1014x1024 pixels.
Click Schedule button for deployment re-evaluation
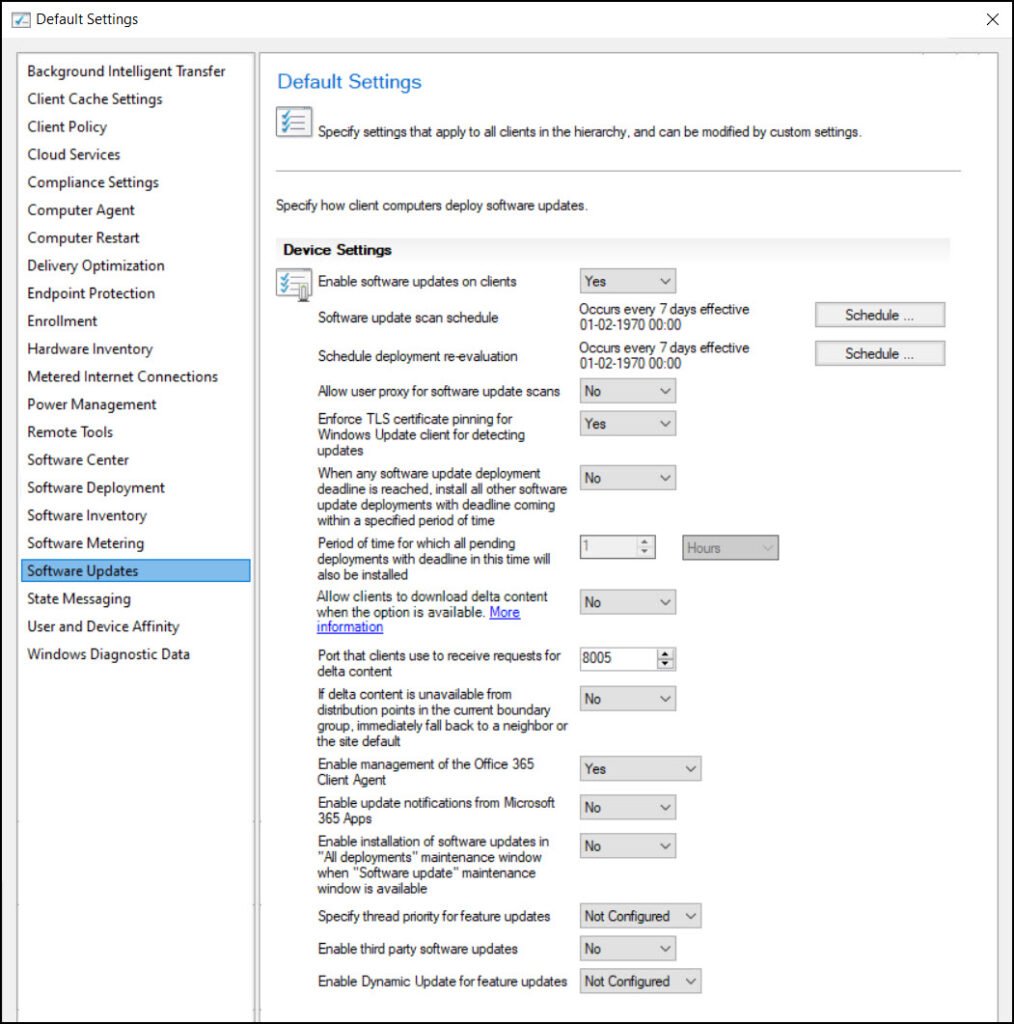tap(879, 353)
